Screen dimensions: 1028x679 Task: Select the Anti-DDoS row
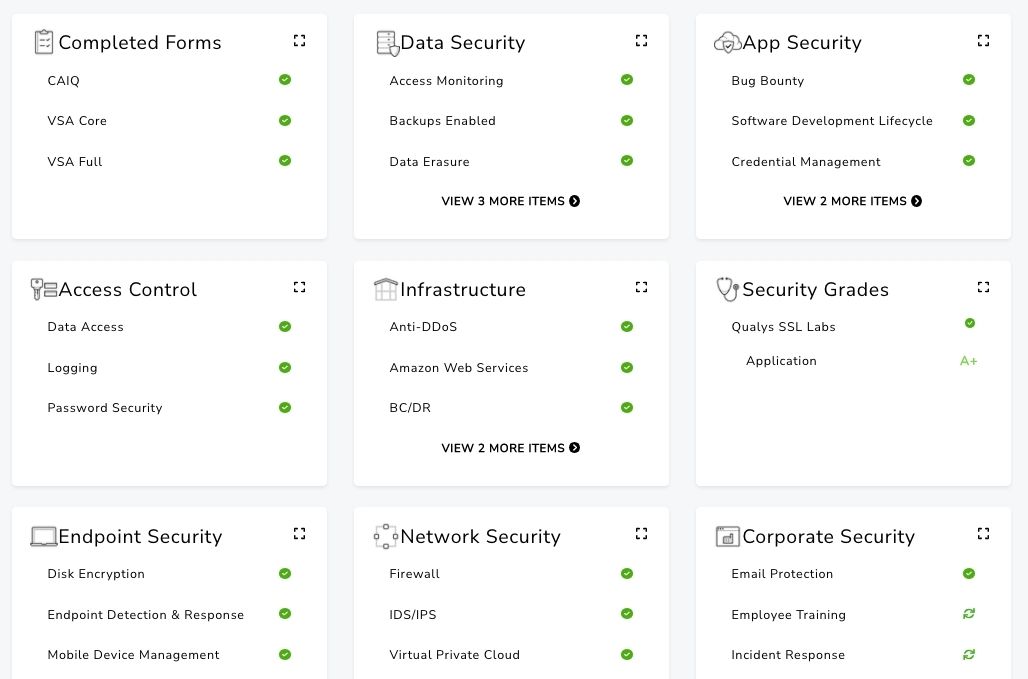click(511, 326)
